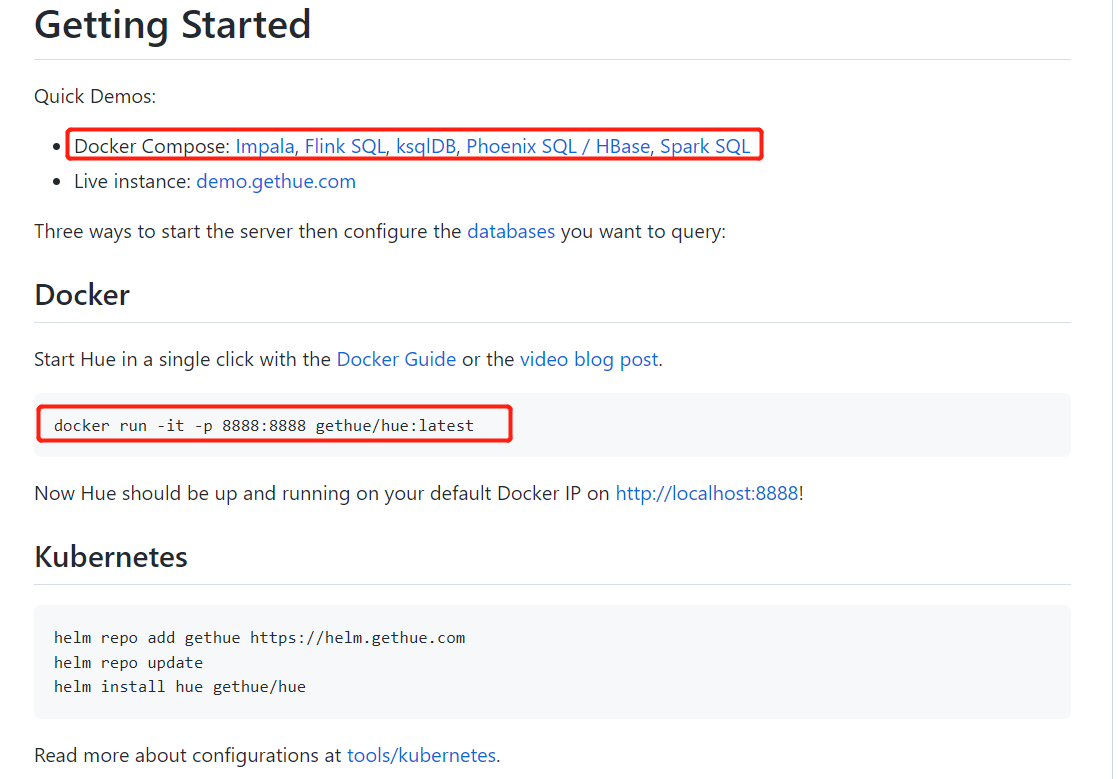
Task: Click the Kubernetes section heading
Action: [111, 557]
